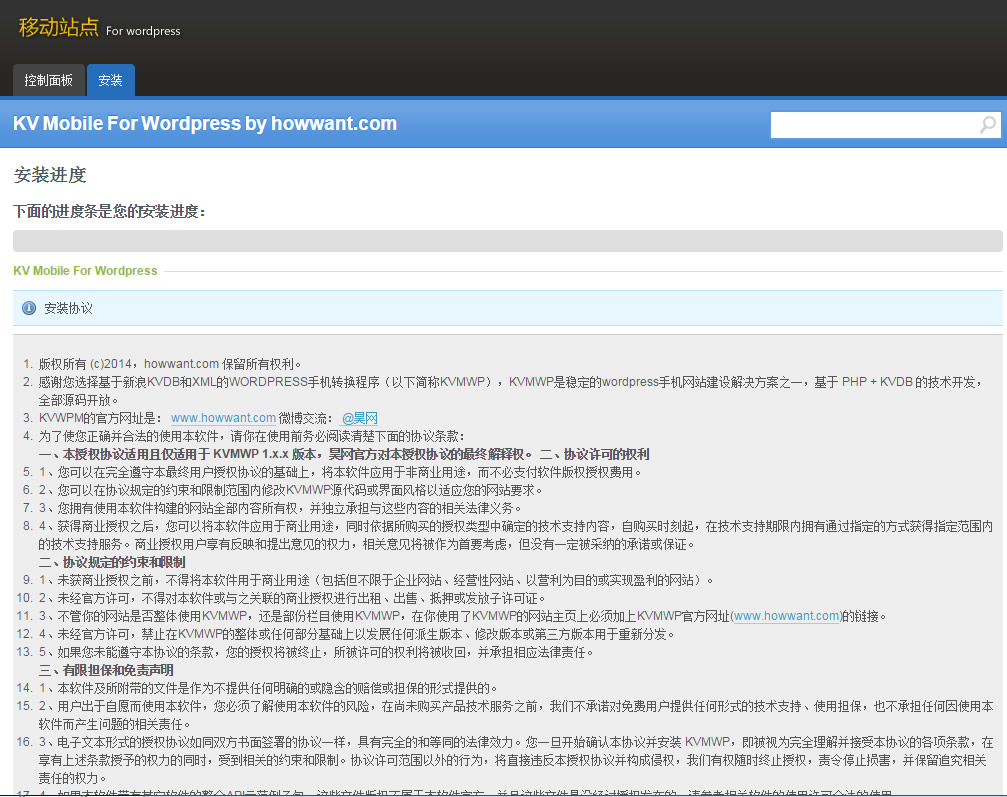
Task: Open the www.howwant.com link in item 3
Action: [223, 418]
